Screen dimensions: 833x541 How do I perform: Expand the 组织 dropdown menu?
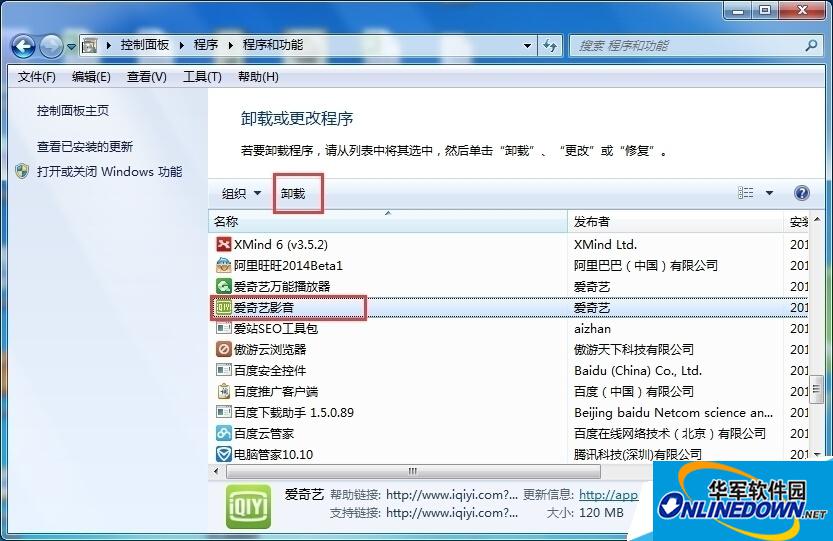[241, 193]
